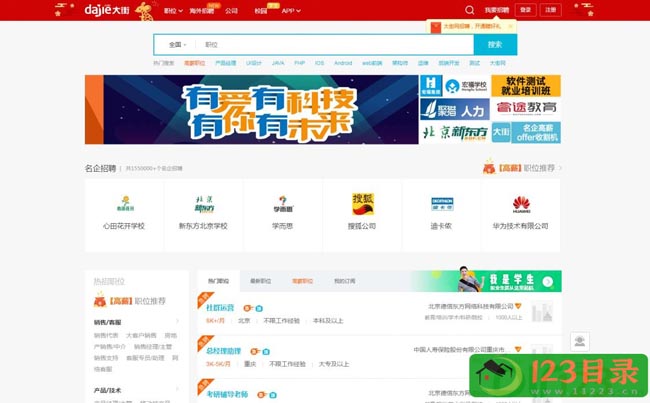Click the orange badge icon beside 社群运营
This screenshot has height=403, width=650.
click(x=247, y=308)
